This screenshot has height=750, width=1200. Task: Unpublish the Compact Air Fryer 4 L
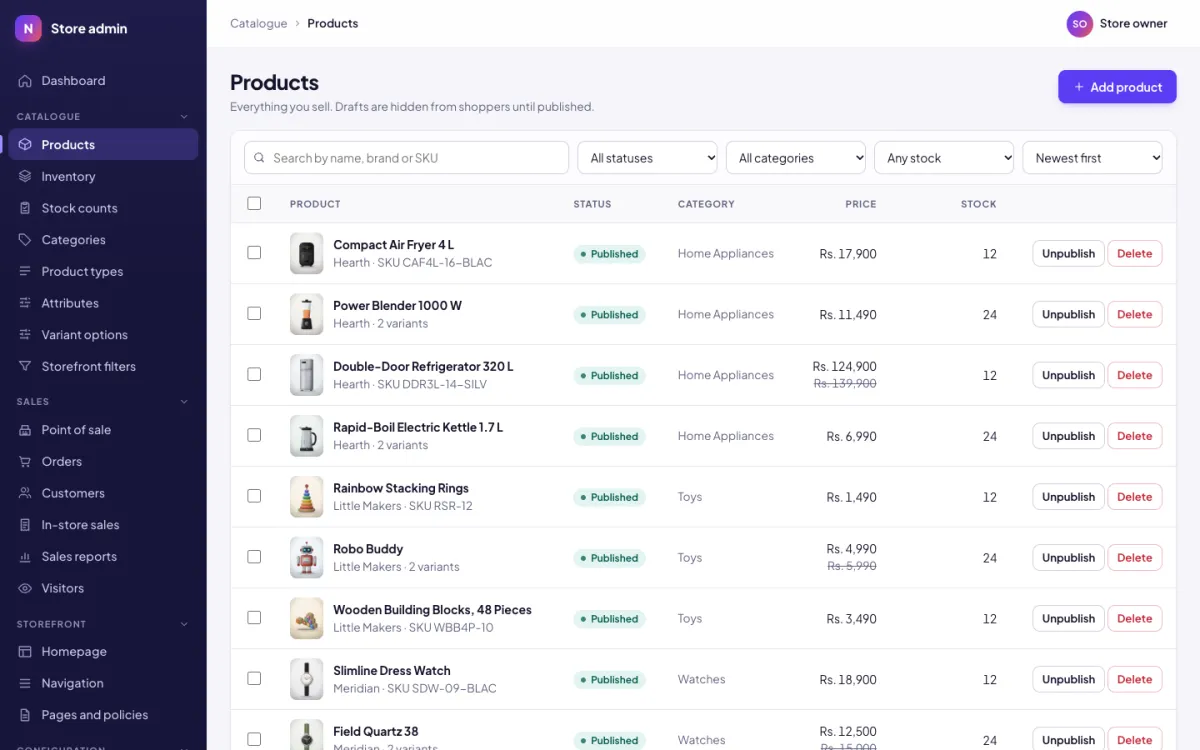(1068, 254)
